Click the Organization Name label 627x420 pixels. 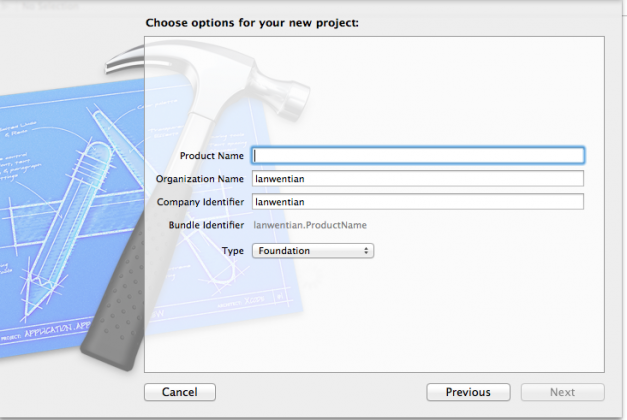coord(200,179)
